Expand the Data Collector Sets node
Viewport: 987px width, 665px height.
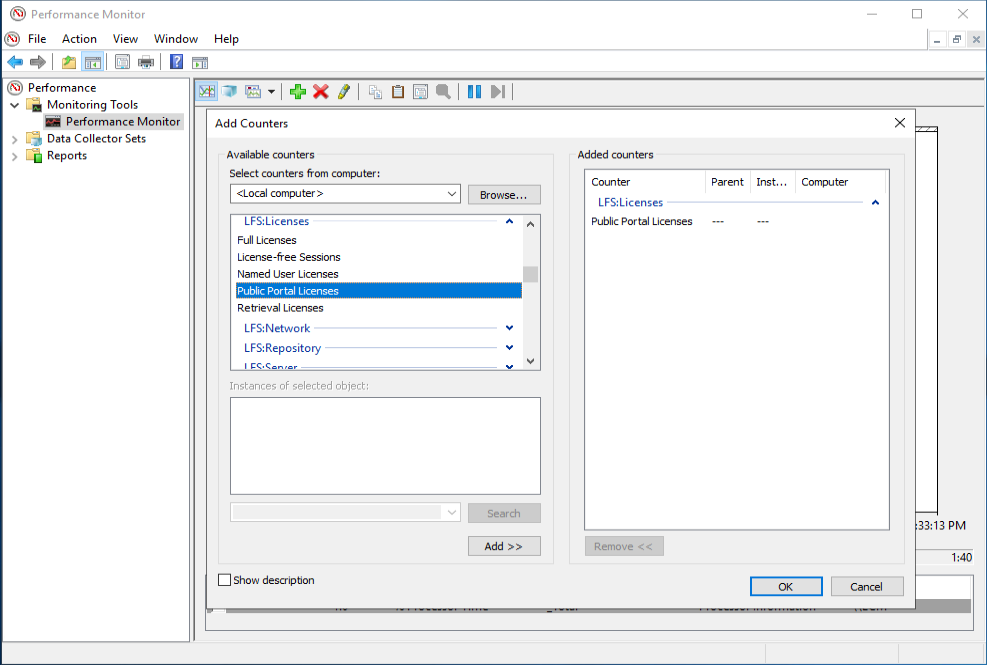pos(14,139)
